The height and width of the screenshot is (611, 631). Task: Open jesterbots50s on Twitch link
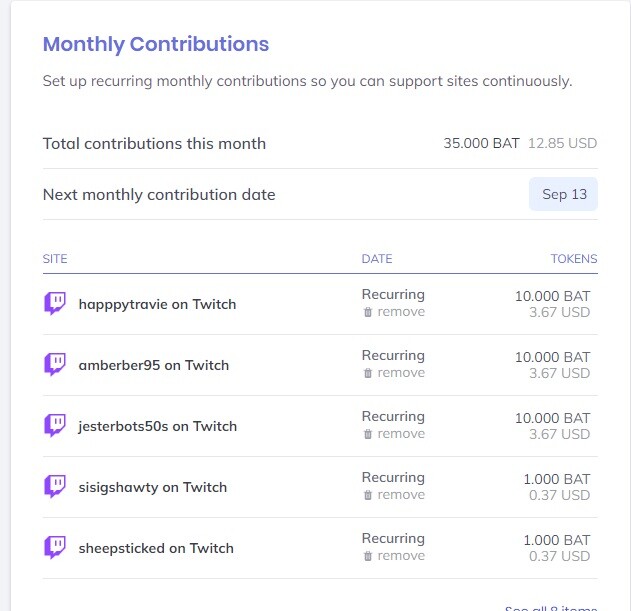[158, 426]
